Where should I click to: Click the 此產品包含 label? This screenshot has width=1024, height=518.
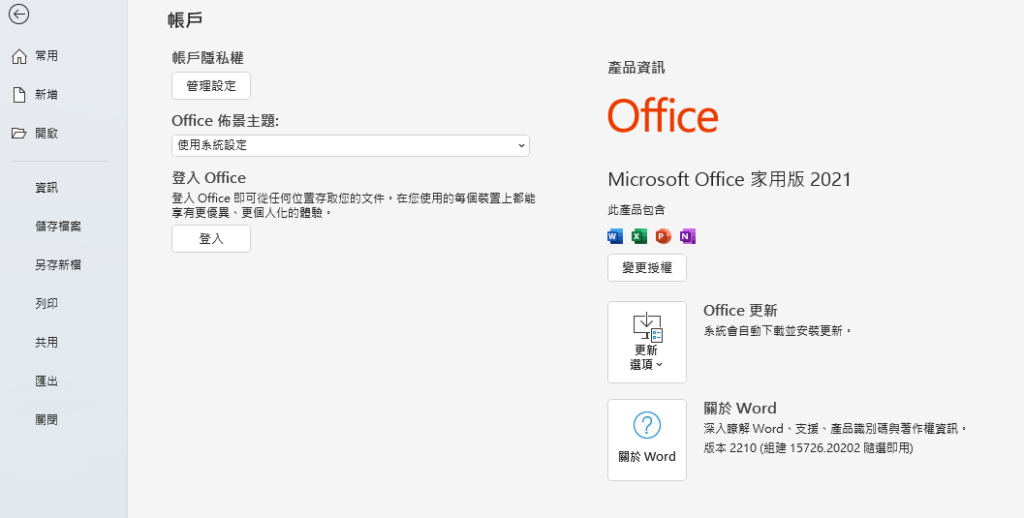[x=636, y=210]
